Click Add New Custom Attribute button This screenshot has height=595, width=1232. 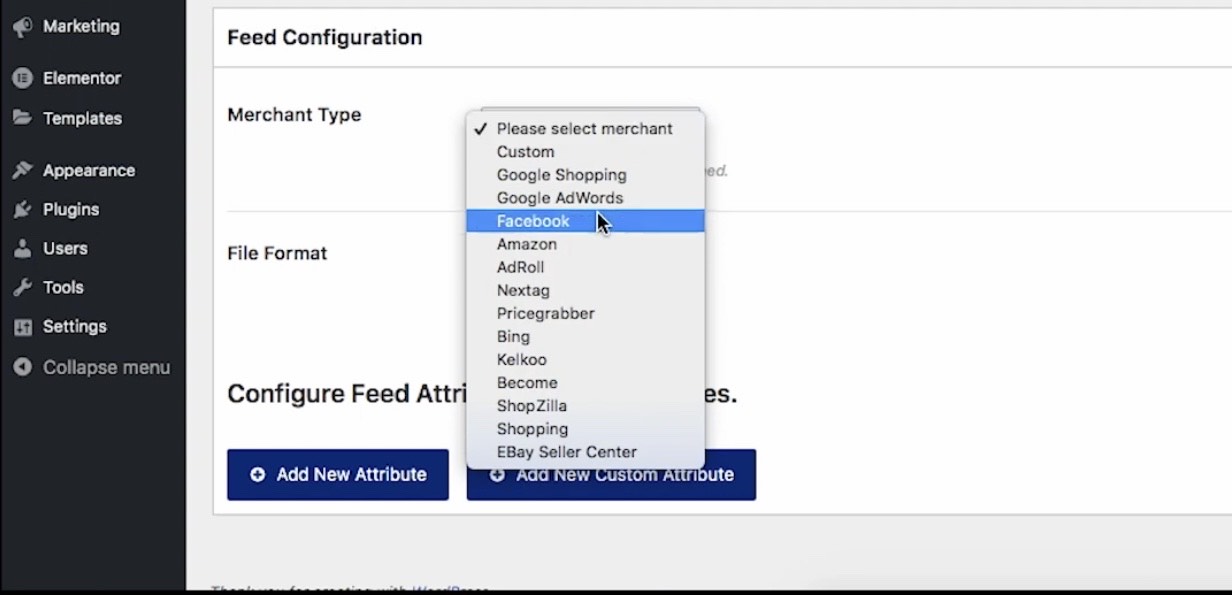coord(611,475)
